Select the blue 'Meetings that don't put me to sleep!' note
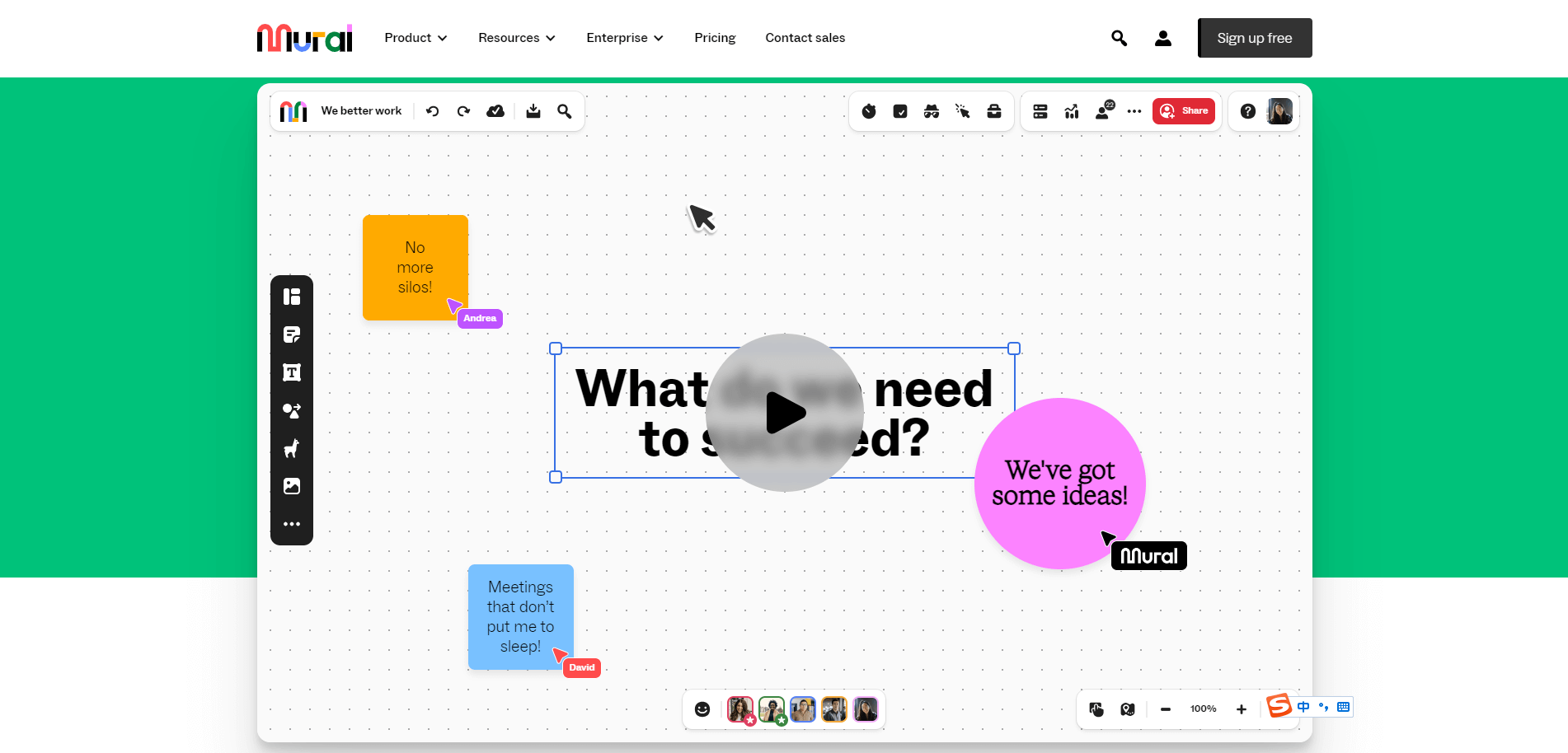This screenshot has height=753, width=1568. click(520, 616)
